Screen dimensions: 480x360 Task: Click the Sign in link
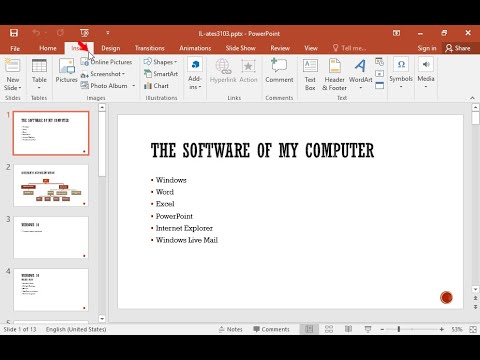pos(427,48)
